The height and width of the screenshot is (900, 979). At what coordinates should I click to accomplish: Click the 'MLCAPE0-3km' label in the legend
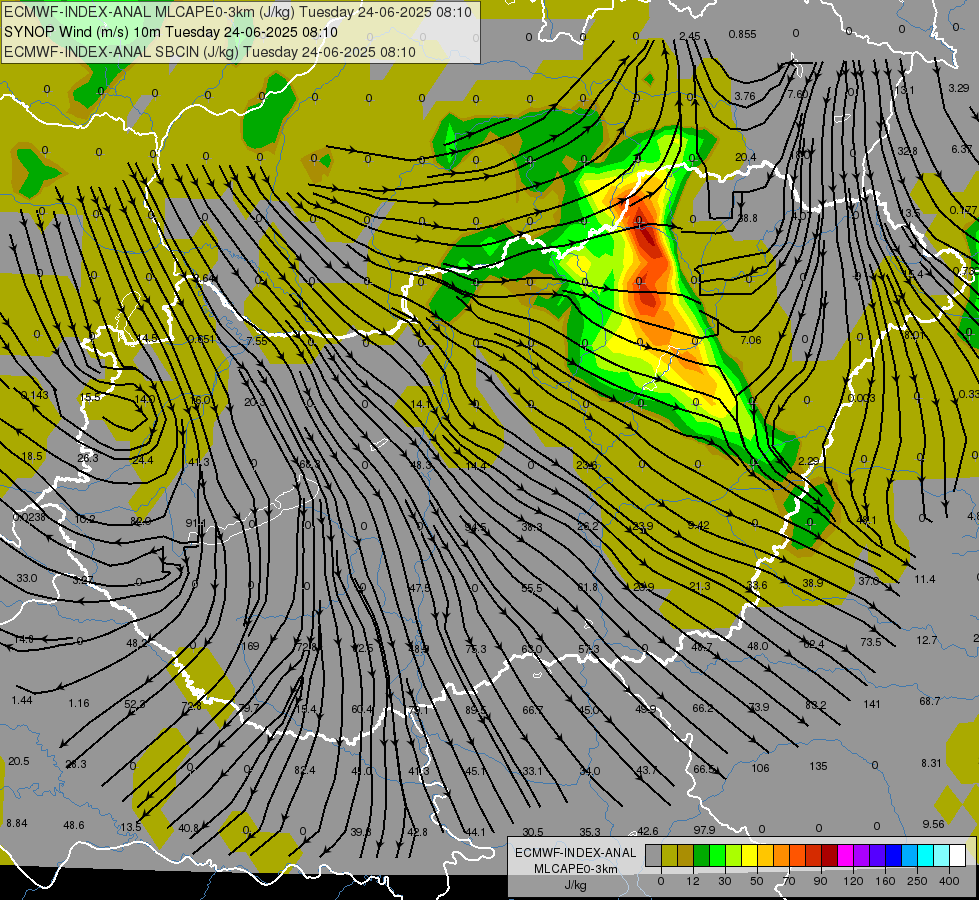coord(576,869)
